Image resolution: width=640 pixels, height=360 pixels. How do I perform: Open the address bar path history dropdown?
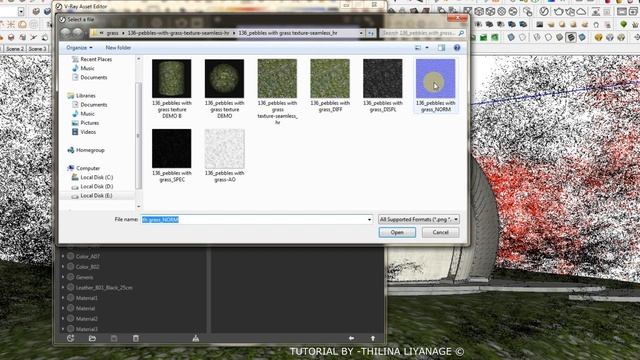pyautogui.click(x=361, y=33)
